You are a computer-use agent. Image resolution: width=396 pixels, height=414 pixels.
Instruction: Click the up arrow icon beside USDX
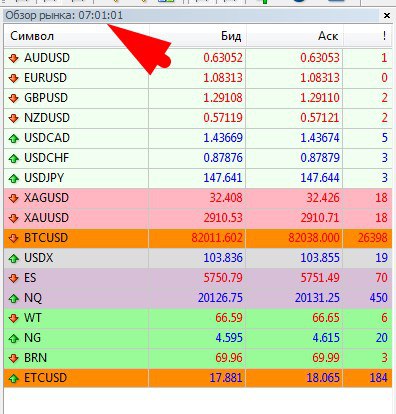[13, 258]
